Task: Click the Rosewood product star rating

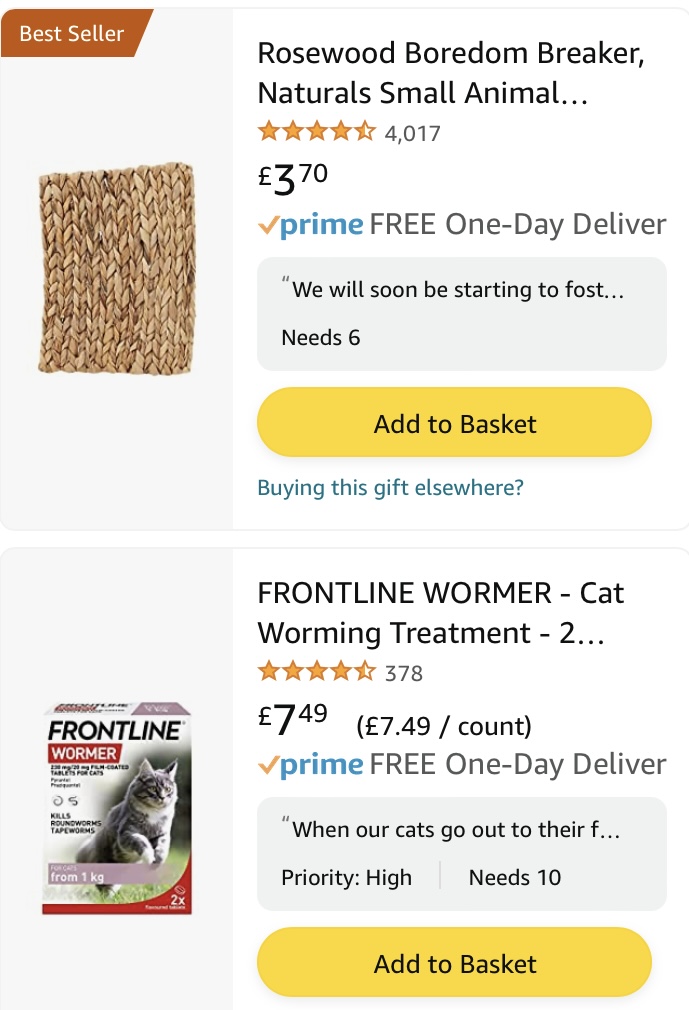Action: 316,132
